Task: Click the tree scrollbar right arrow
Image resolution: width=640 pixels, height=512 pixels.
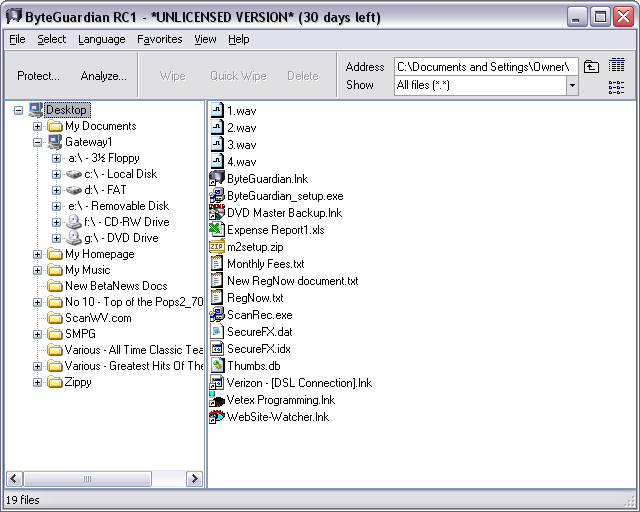Action: [x=194, y=479]
